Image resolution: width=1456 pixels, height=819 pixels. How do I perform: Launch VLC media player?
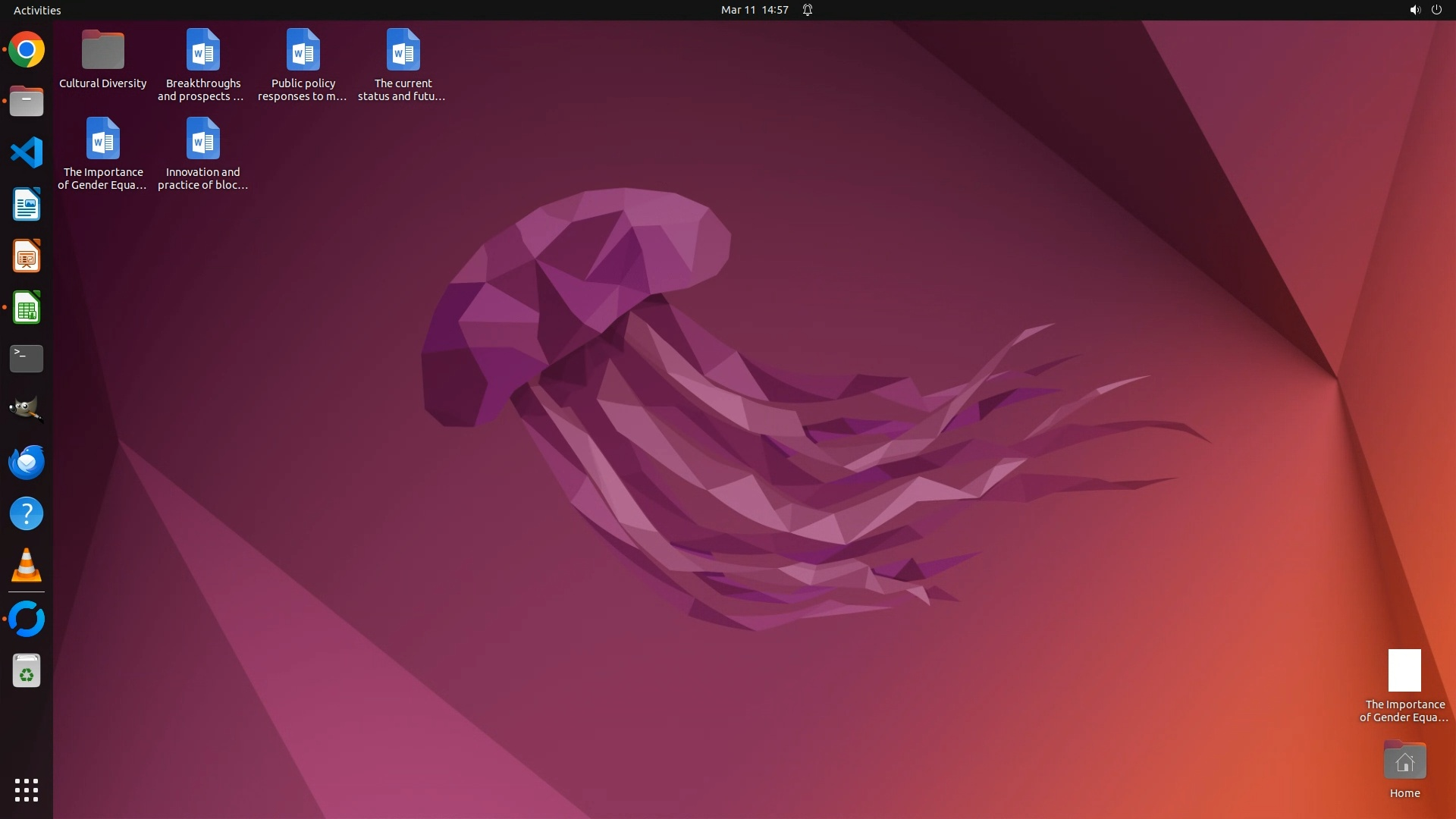pos(27,566)
